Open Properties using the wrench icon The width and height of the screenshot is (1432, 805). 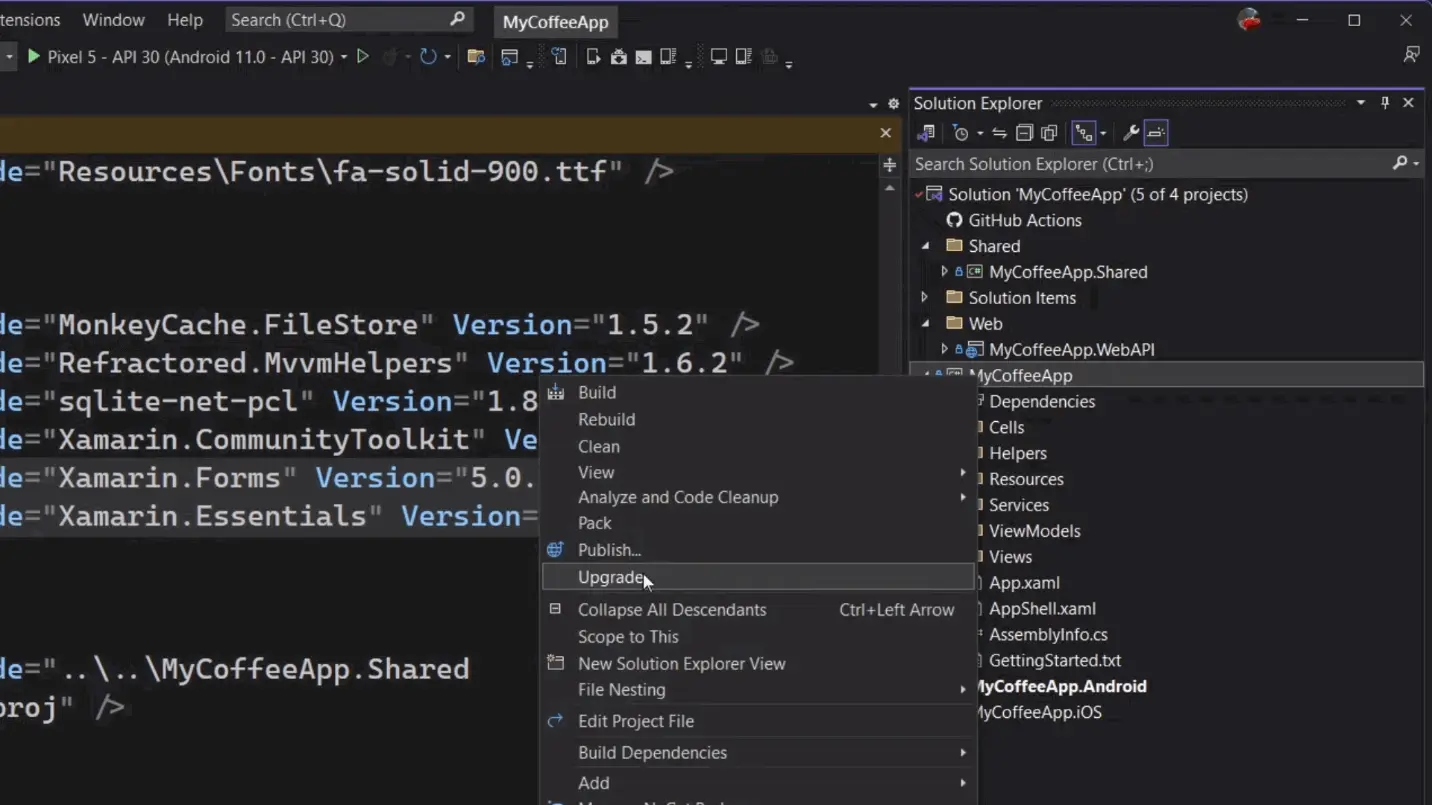point(1131,132)
